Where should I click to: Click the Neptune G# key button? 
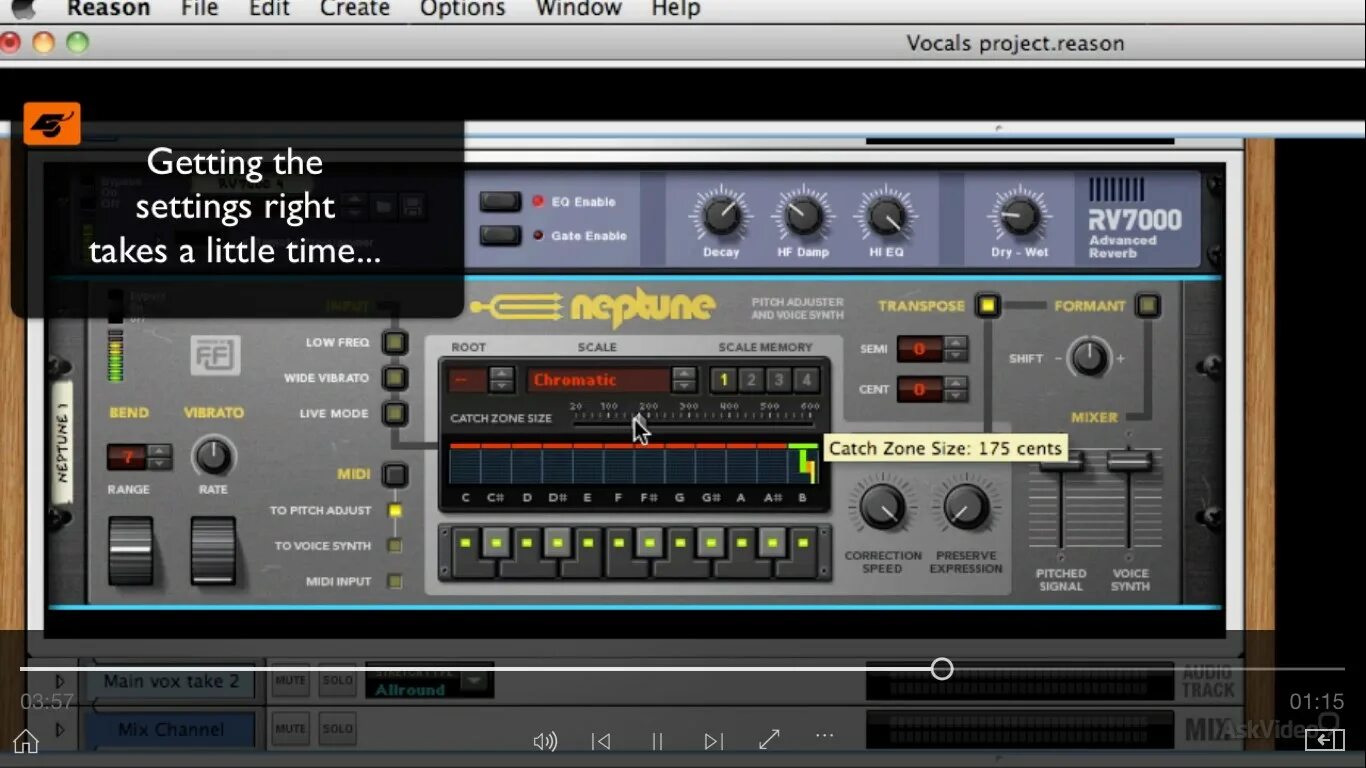point(710,544)
